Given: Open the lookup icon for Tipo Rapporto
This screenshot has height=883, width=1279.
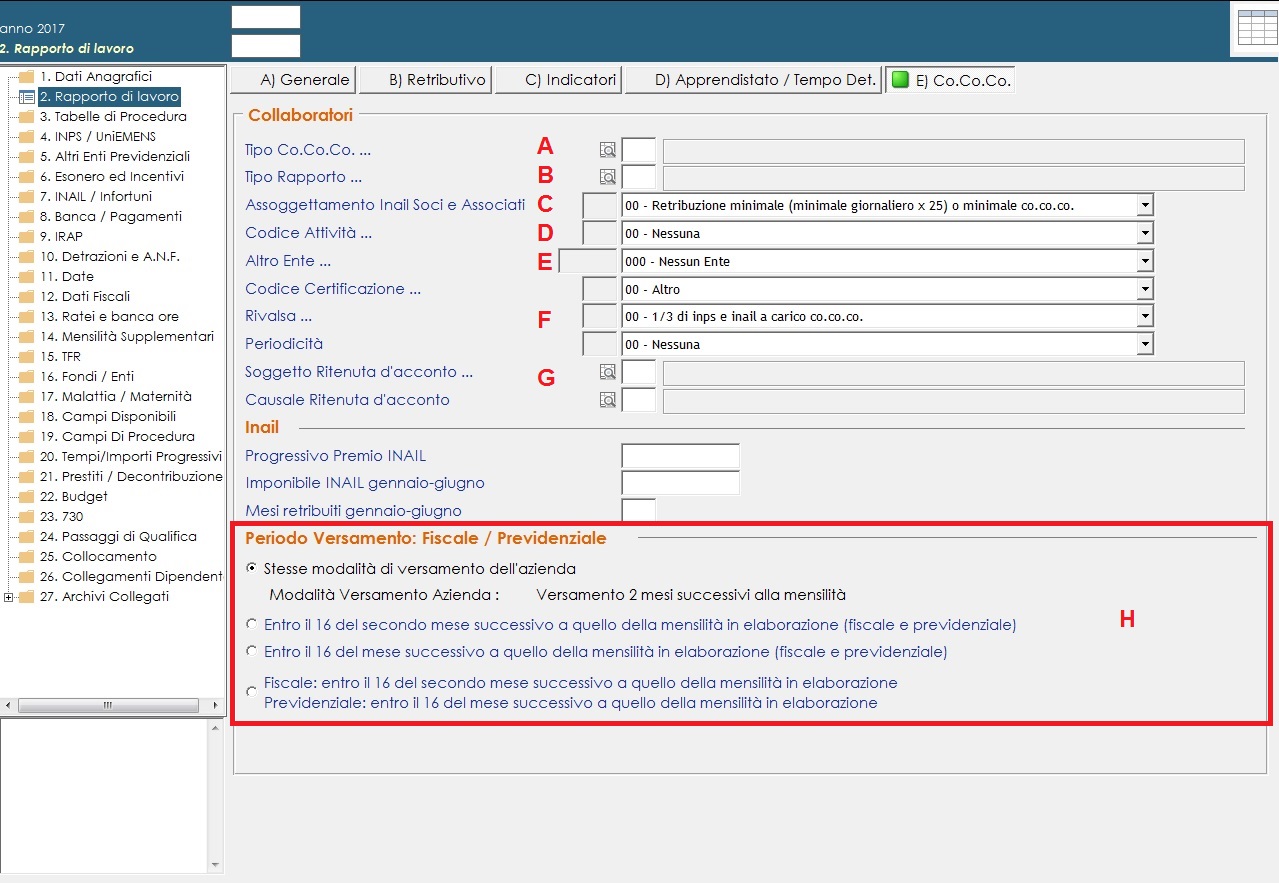Looking at the screenshot, I should [608, 177].
